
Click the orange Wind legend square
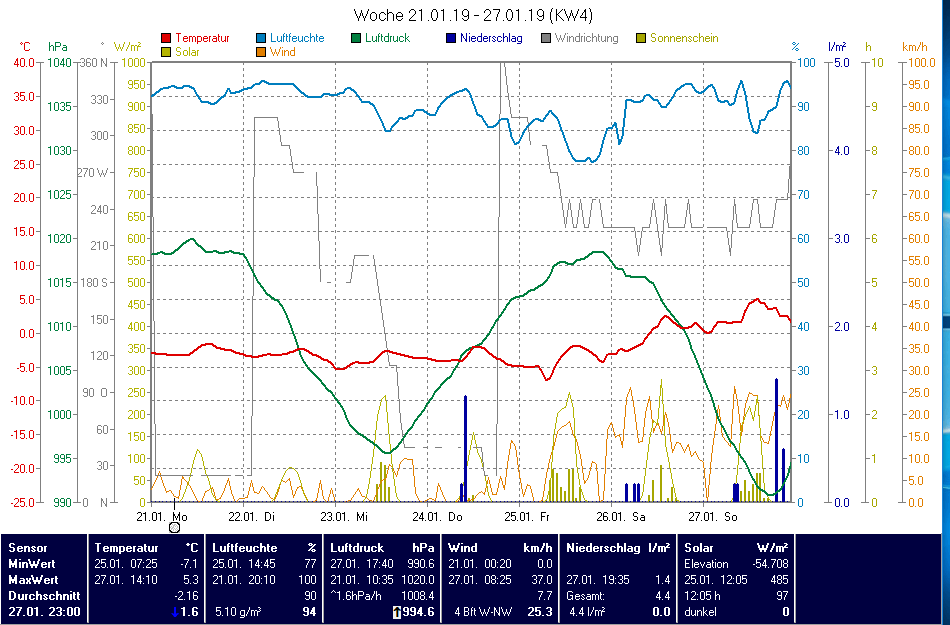point(261,52)
